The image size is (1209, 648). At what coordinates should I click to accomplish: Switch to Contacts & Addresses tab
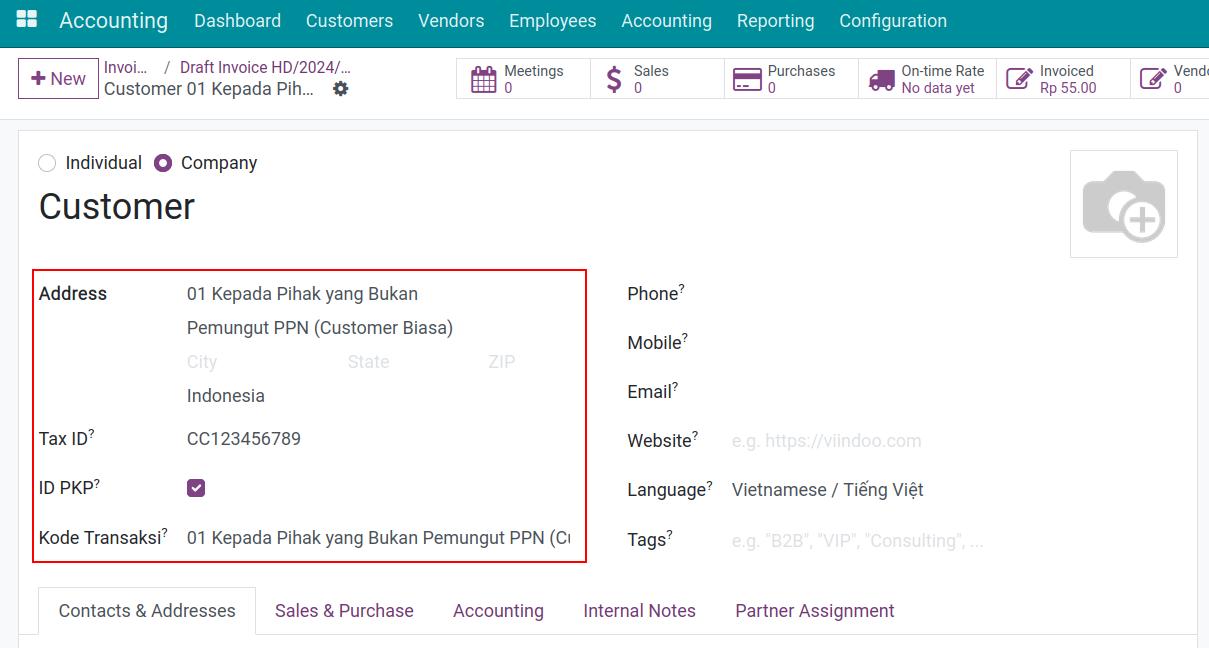click(x=147, y=611)
